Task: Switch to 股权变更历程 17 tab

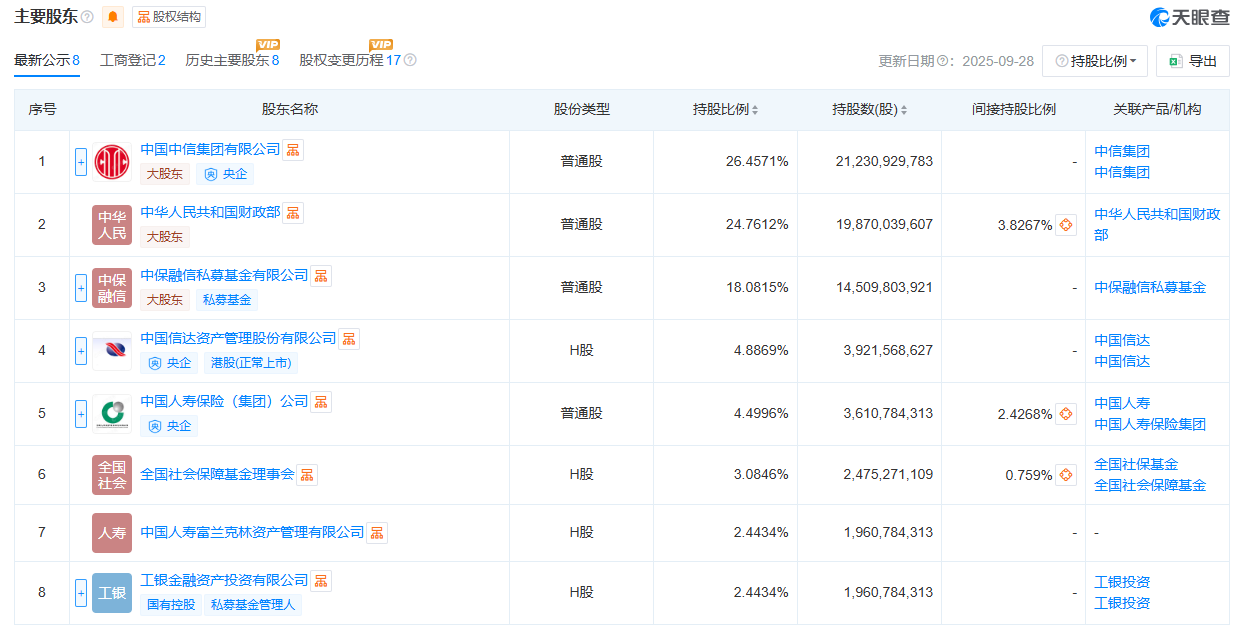Action: coord(350,60)
